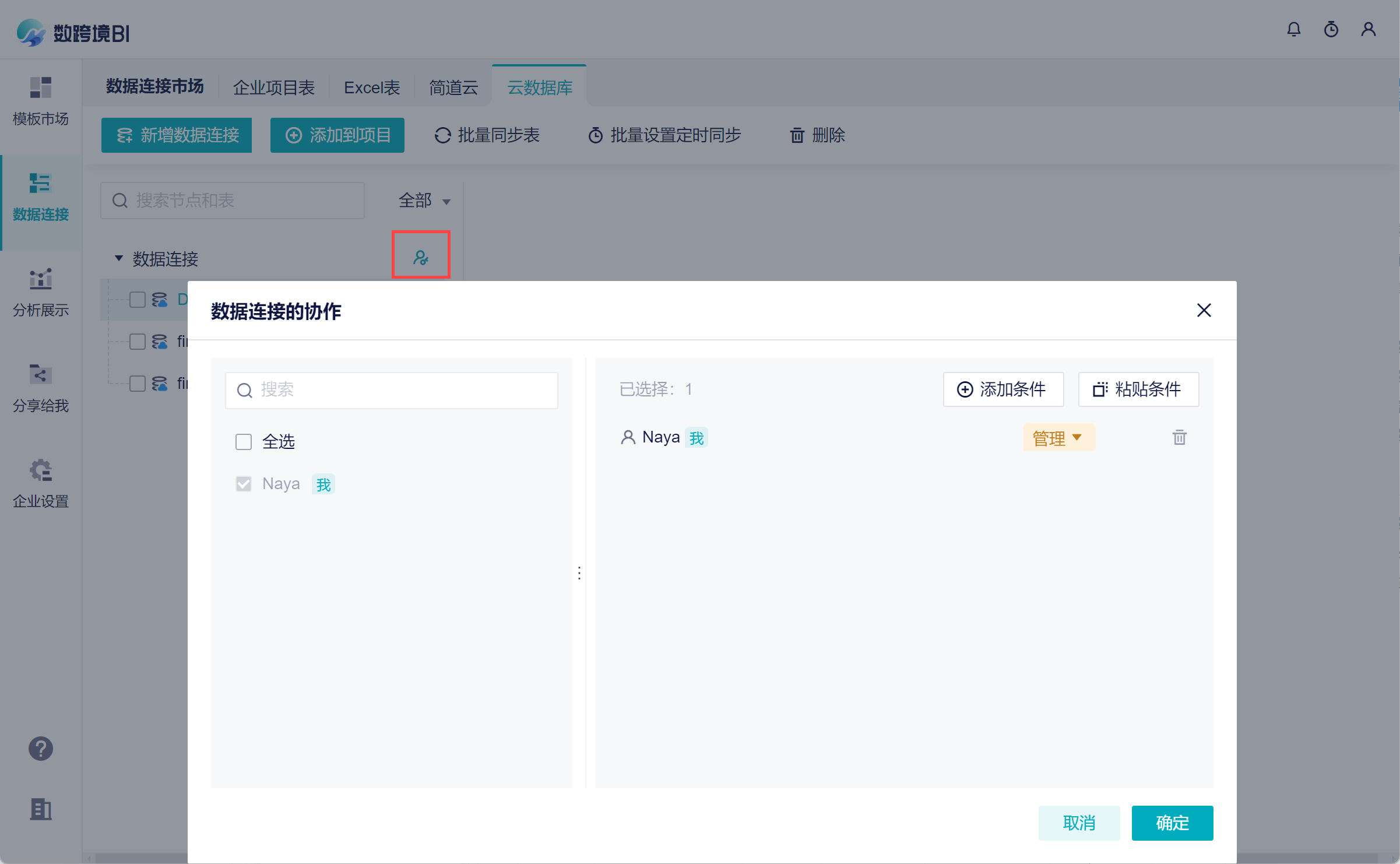Click the collaboration user icon beside 数据连接
This screenshot has height=864, width=1400.
point(420,257)
